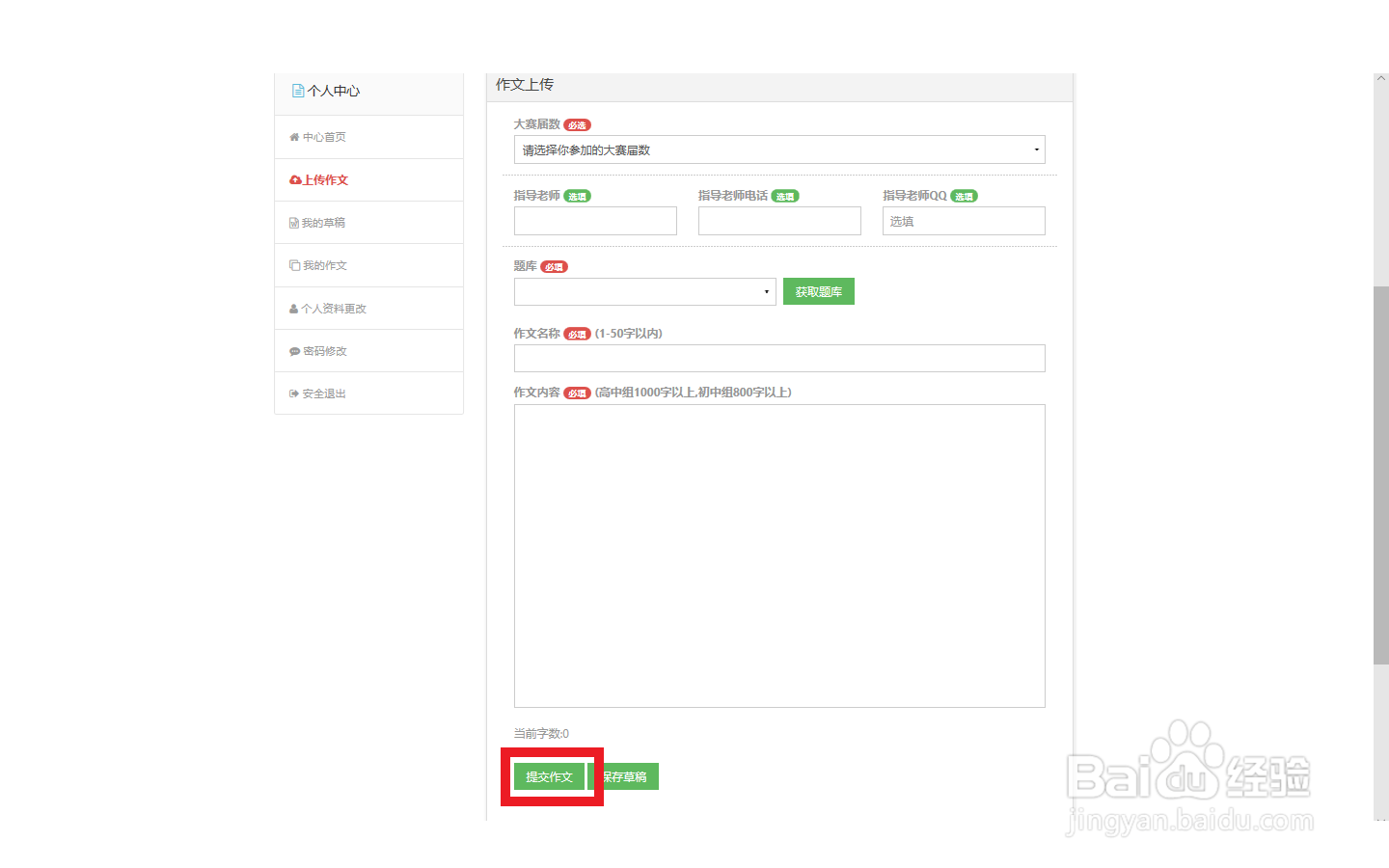
Task: Click the 作文名称 title input box
Action: (778, 358)
